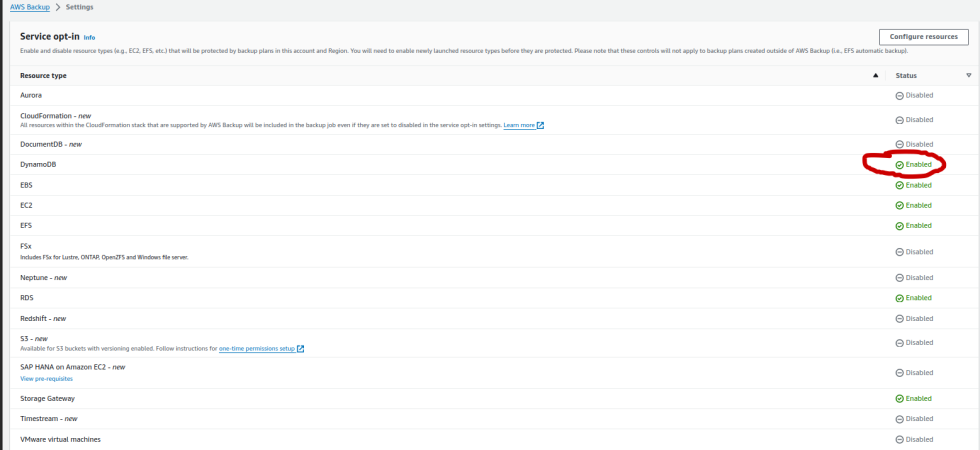The width and height of the screenshot is (980, 450).
Task: Open the AWS Backup breadcrumb link
Action: pos(29,8)
